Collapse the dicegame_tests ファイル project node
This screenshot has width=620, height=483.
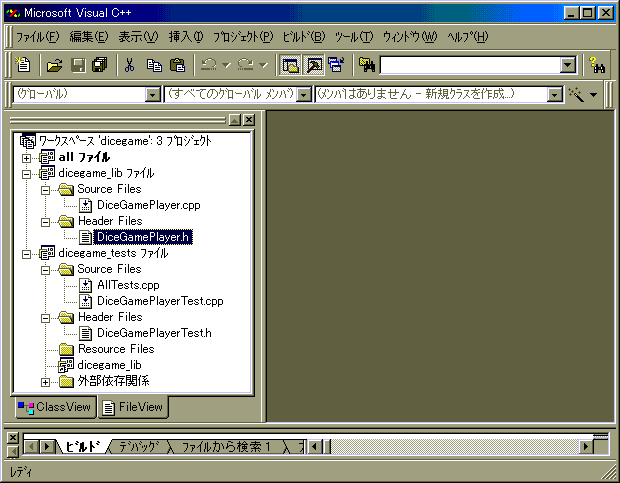[26, 254]
